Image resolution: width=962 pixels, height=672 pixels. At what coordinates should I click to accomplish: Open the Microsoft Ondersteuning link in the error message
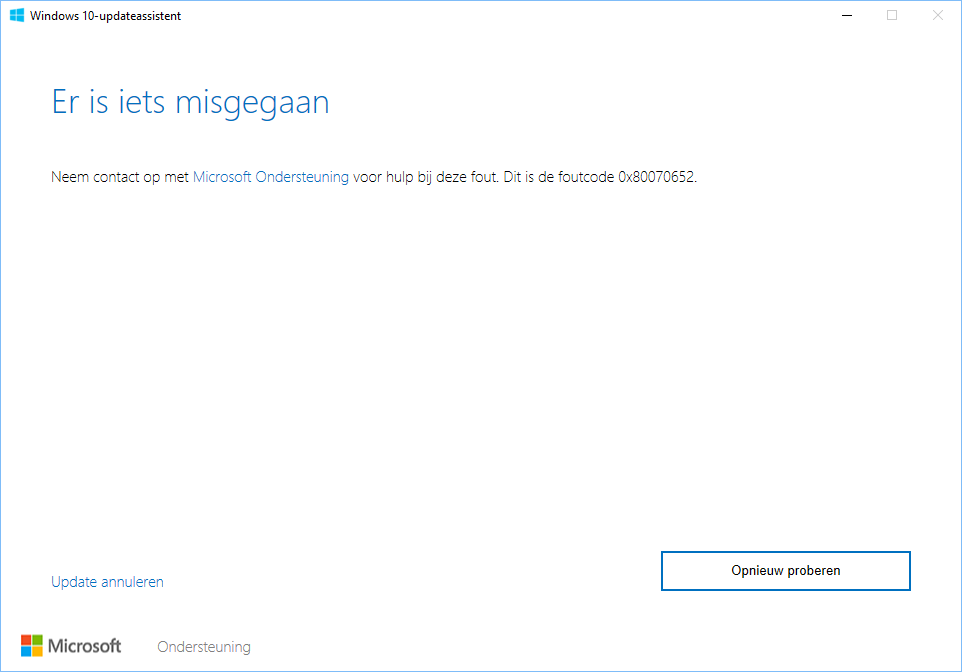tap(271, 177)
